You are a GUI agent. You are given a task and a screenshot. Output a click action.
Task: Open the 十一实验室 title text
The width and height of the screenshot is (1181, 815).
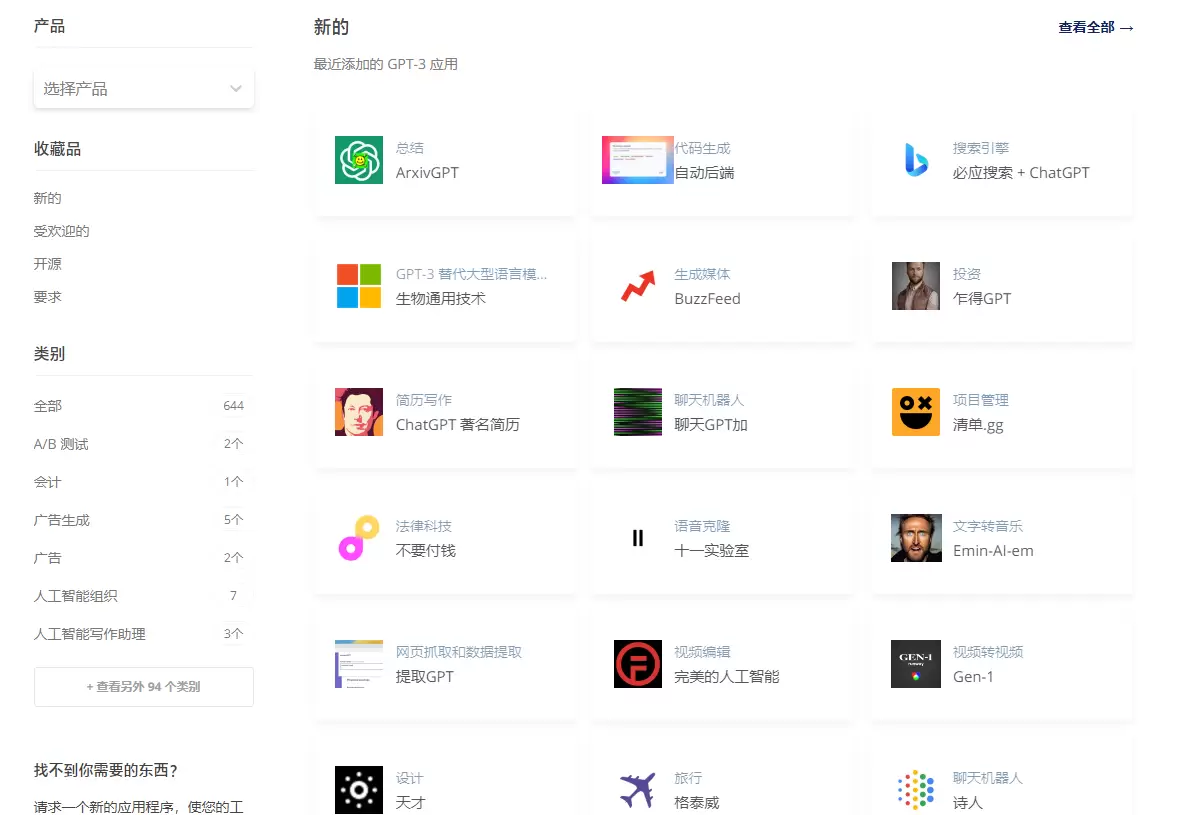[x=712, y=551]
